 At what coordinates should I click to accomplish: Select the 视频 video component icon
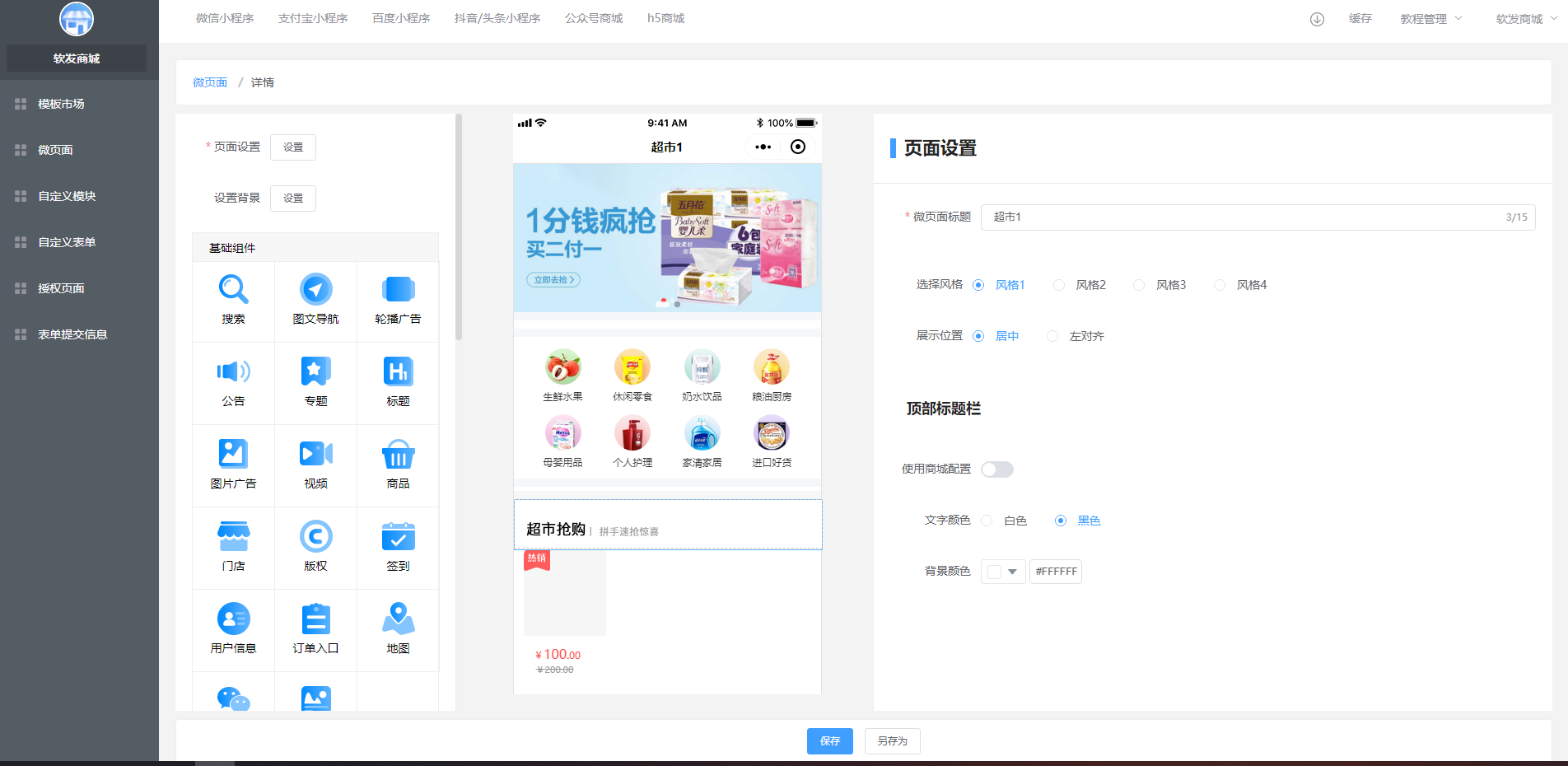[315, 455]
